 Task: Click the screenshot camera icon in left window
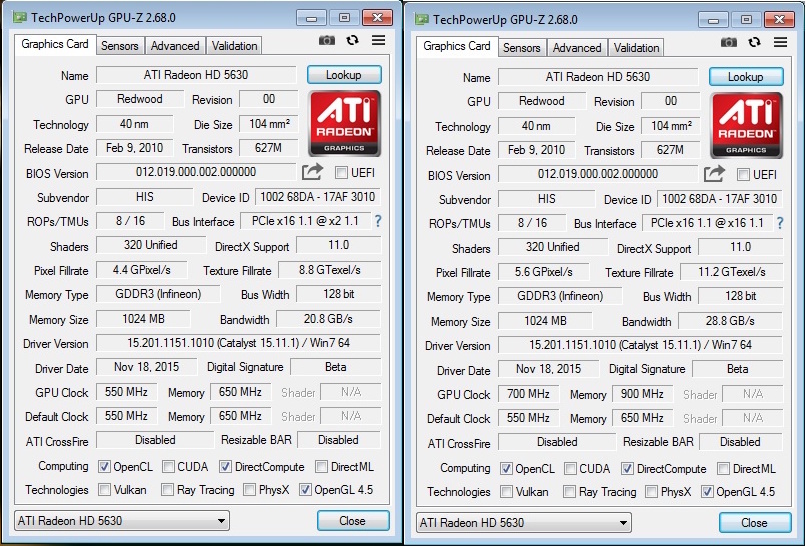(327, 40)
